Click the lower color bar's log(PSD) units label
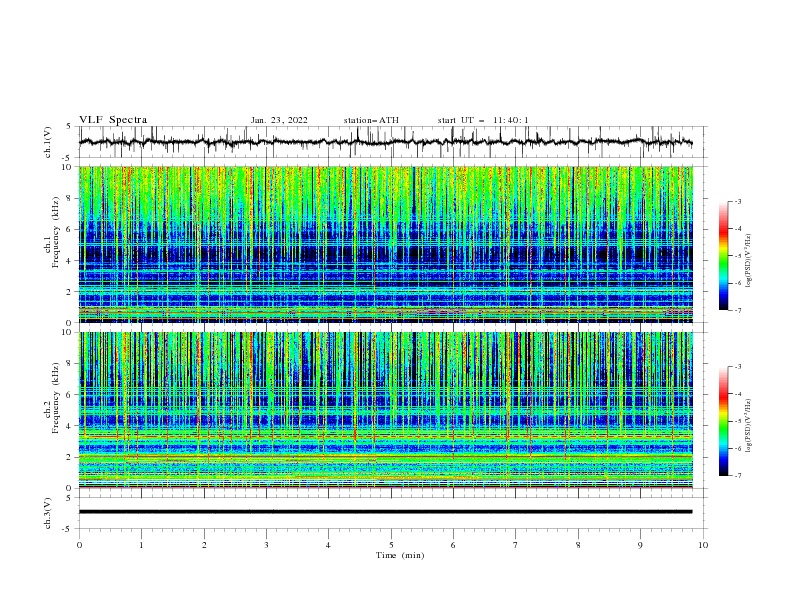Screen dimensions: 792x612 (749, 426)
